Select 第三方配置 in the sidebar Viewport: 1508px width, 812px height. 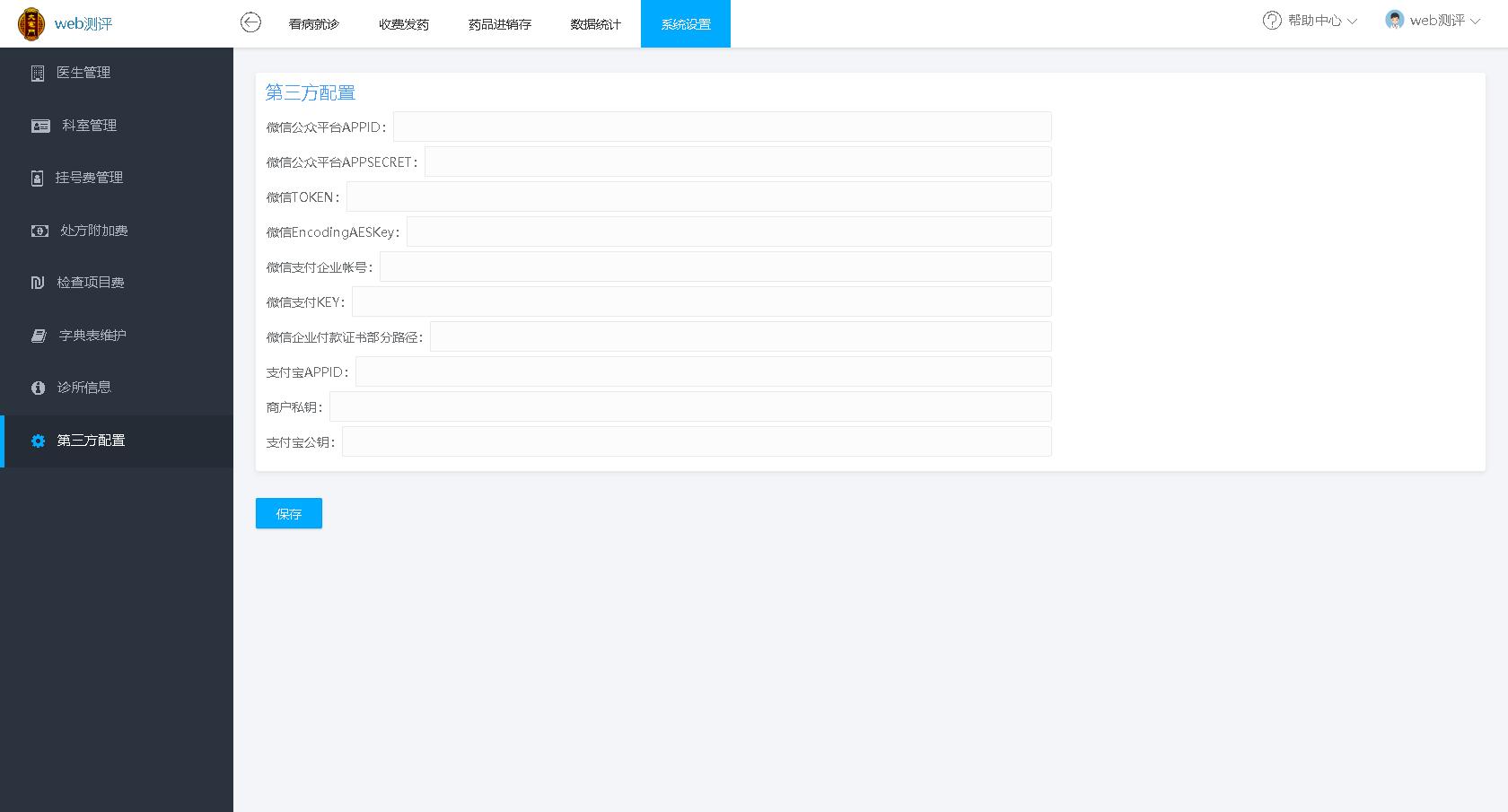tap(117, 441)
